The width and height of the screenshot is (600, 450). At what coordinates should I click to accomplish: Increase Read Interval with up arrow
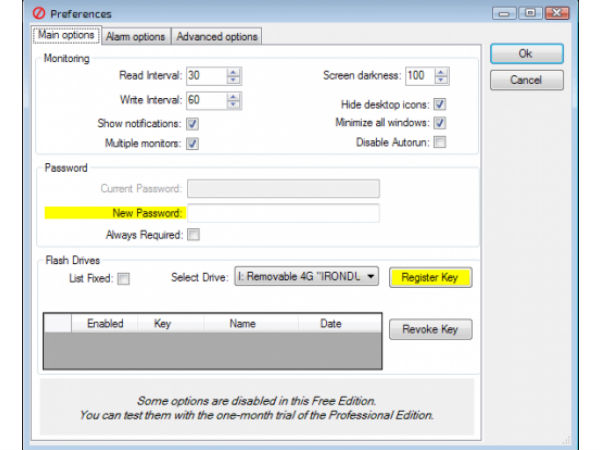(x=233, y=72)
